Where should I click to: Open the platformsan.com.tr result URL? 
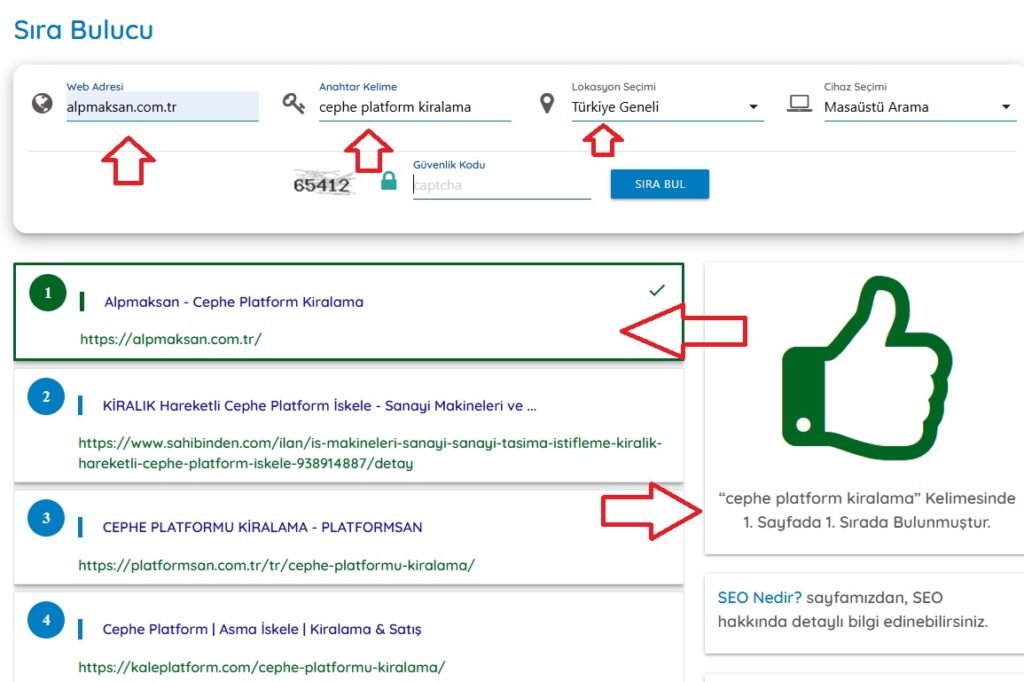[x=276, y=565]
